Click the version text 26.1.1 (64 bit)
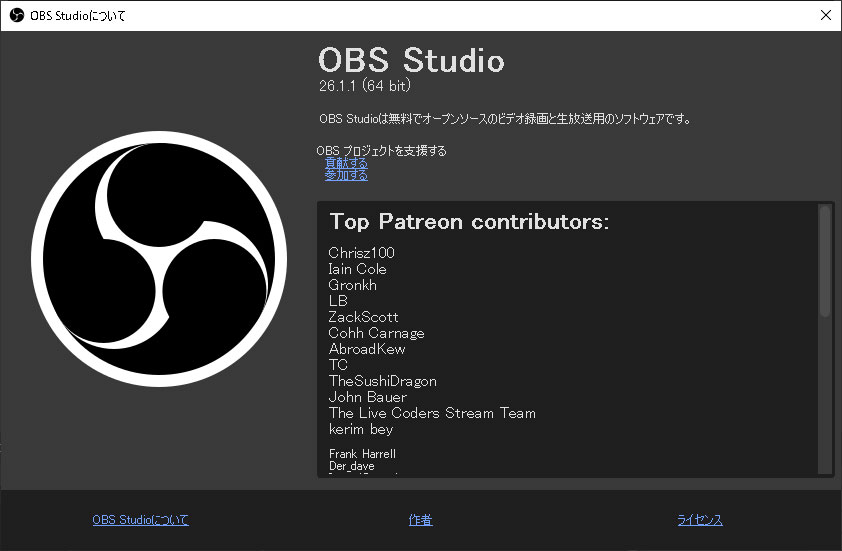 365,85
